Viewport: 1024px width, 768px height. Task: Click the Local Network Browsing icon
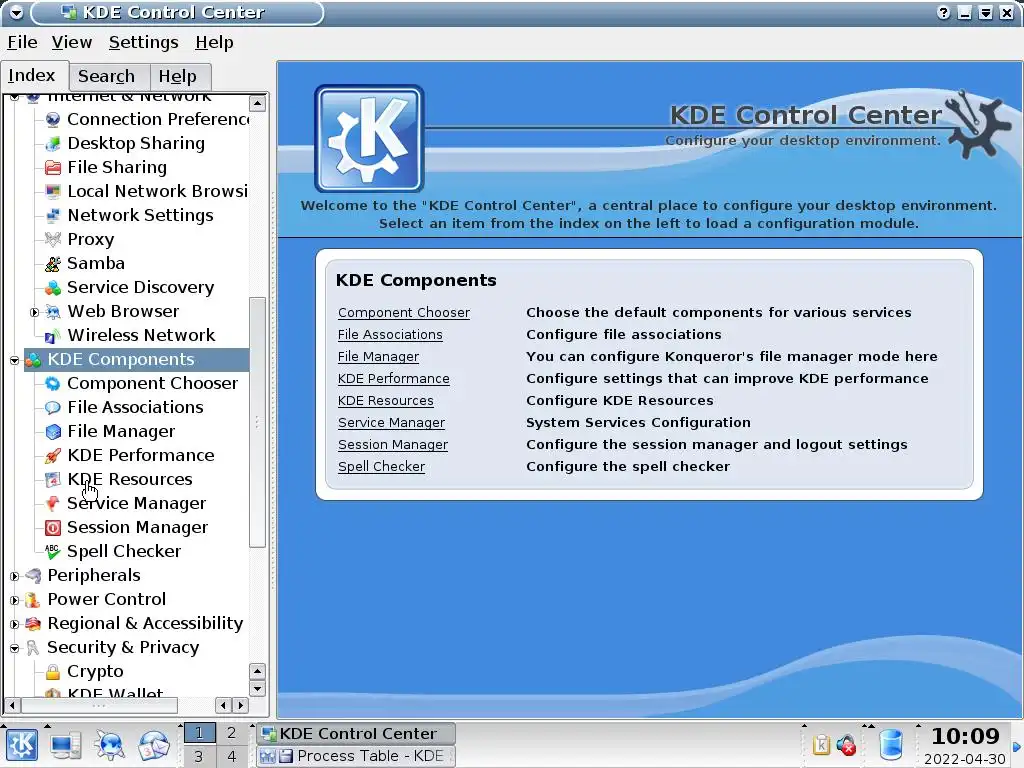53,191
